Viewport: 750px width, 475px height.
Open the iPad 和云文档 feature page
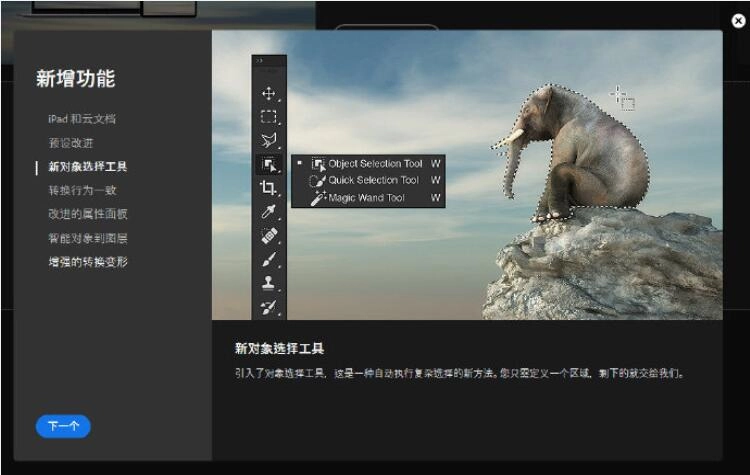tap(82, 119)
